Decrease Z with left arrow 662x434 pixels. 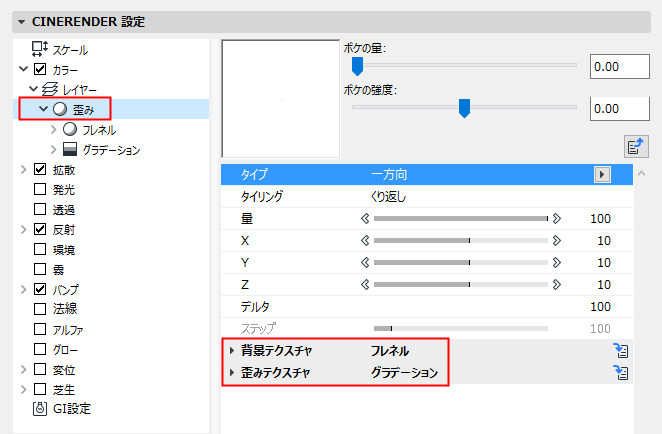coord(365,285)
